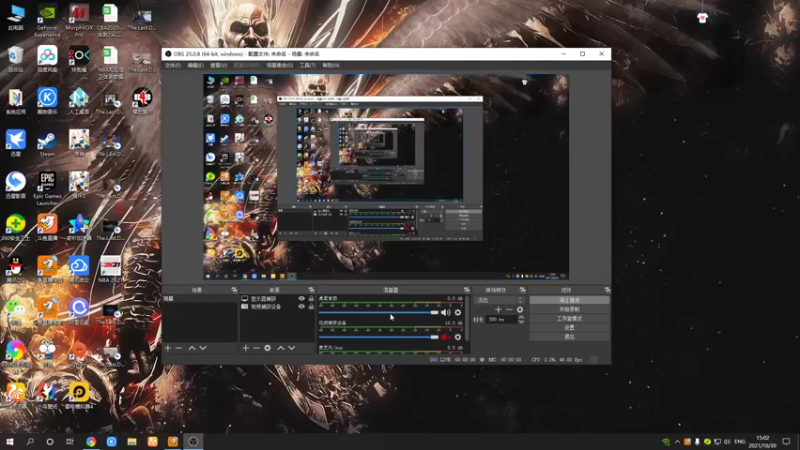The width and height of the screenshot is (800, 450).
Task: Open Epic Games Launcher desktop icon
Action: 47,188
